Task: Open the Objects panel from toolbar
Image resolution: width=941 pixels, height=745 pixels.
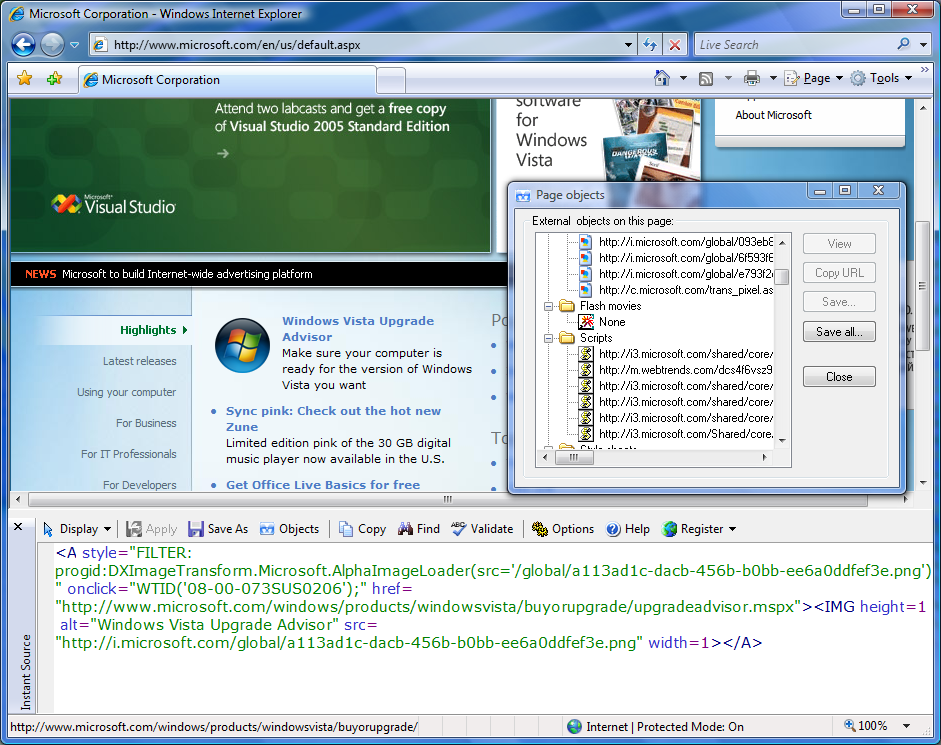Action: [x=289, y=529]
